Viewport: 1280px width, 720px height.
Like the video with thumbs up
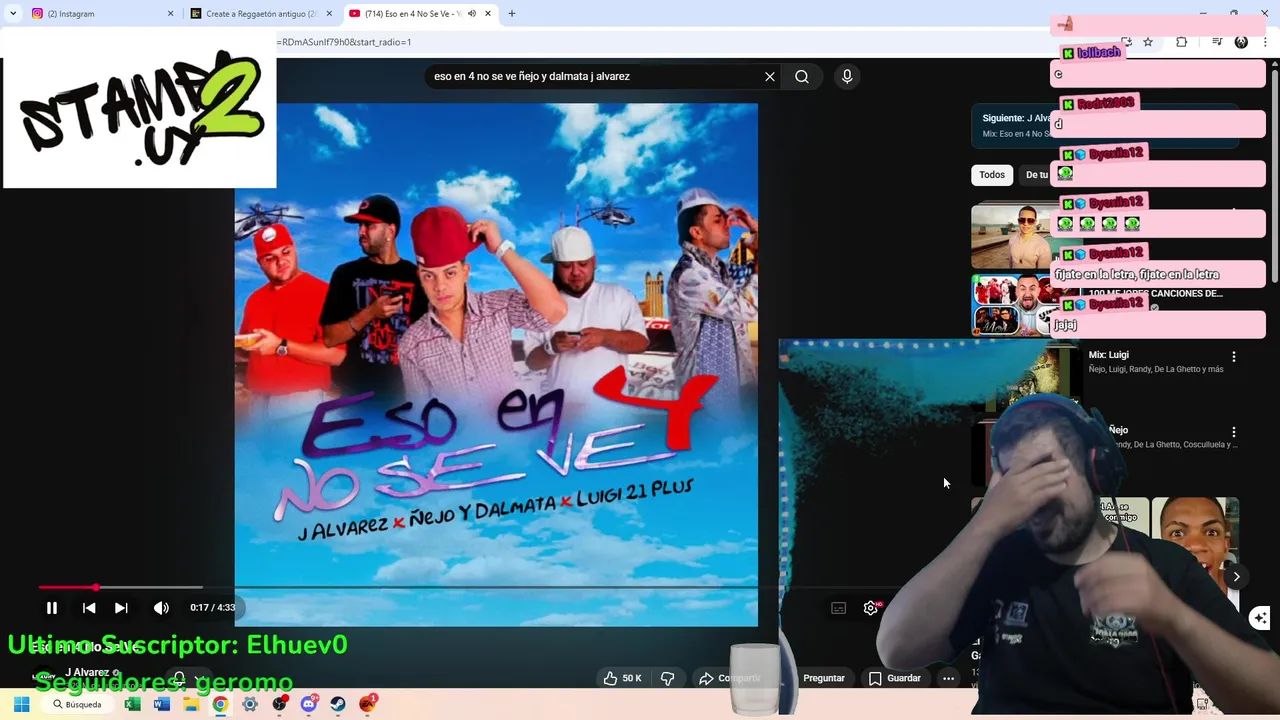pyautogui.click(x=621, y=678)
